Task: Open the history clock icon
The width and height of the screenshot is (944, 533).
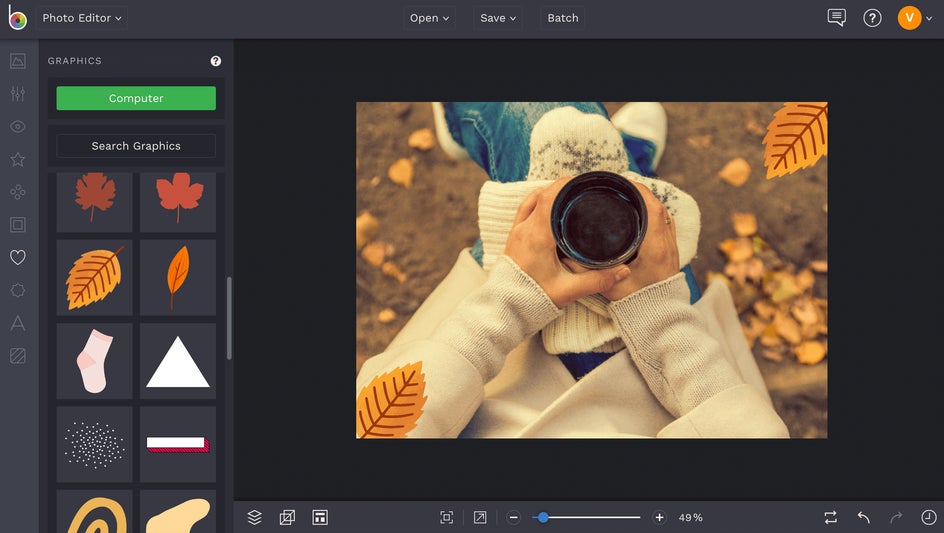Action: [929, 517]
